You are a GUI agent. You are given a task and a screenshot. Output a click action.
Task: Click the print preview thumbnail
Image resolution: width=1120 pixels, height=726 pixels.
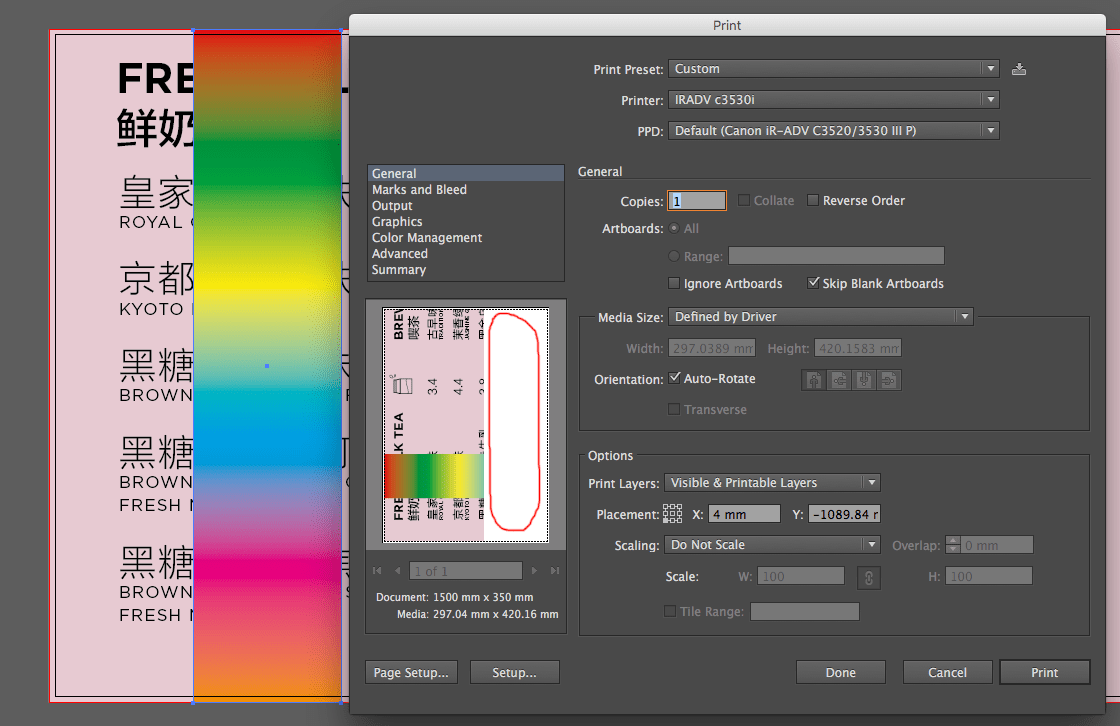coord(466,425)
